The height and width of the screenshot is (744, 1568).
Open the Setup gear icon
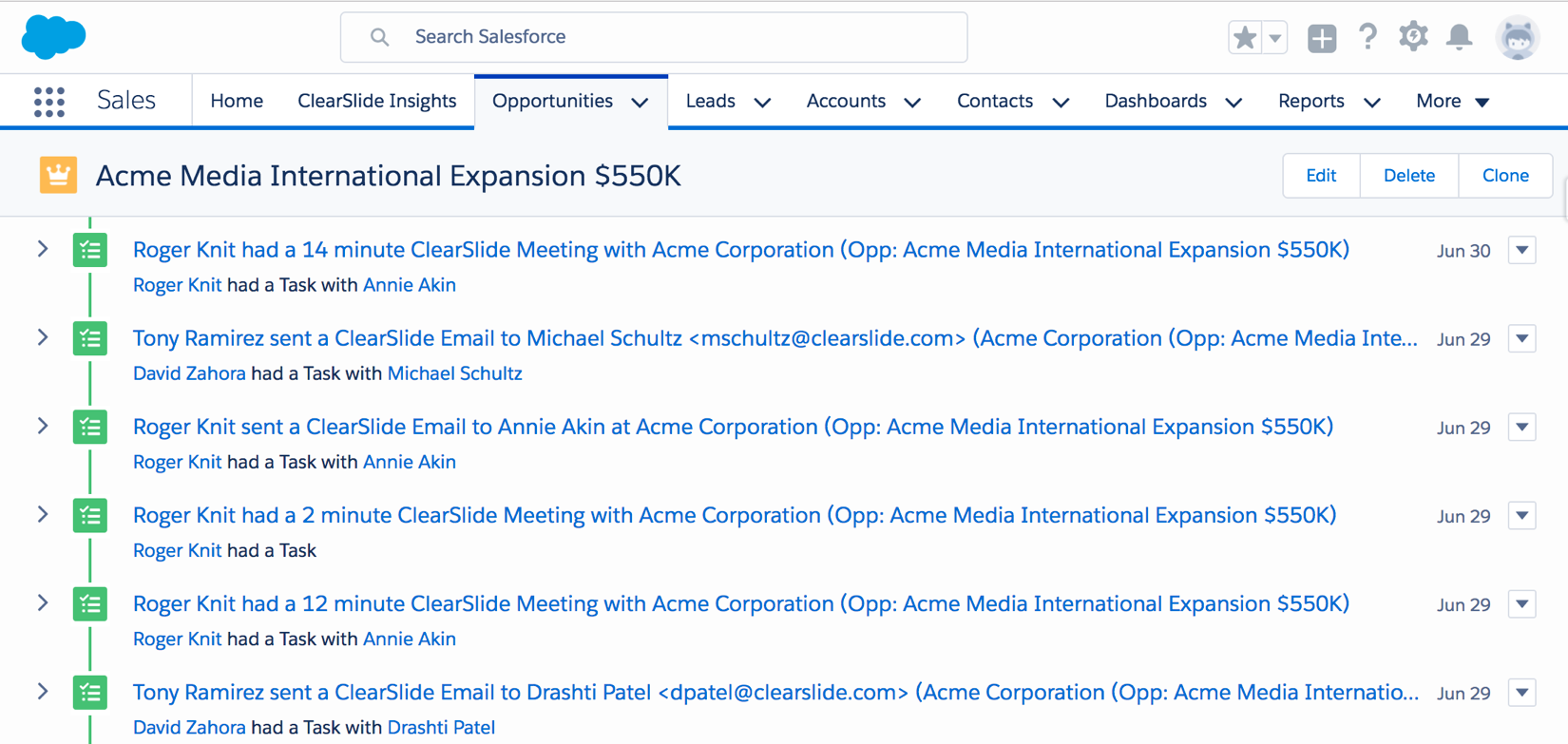coord(1413,37)
